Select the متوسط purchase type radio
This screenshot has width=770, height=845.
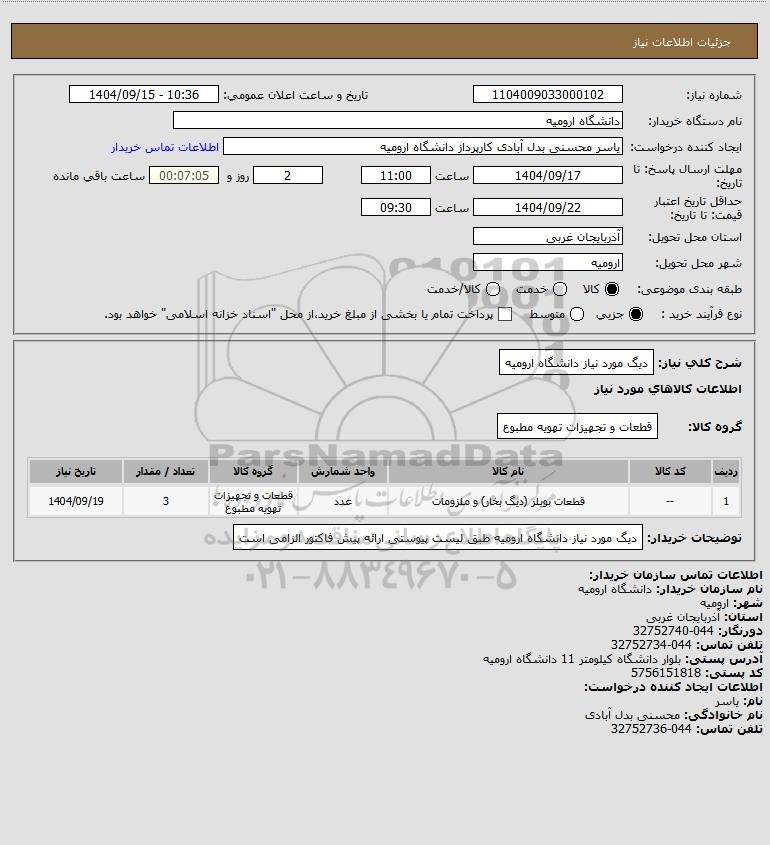[x=577, y=314]
